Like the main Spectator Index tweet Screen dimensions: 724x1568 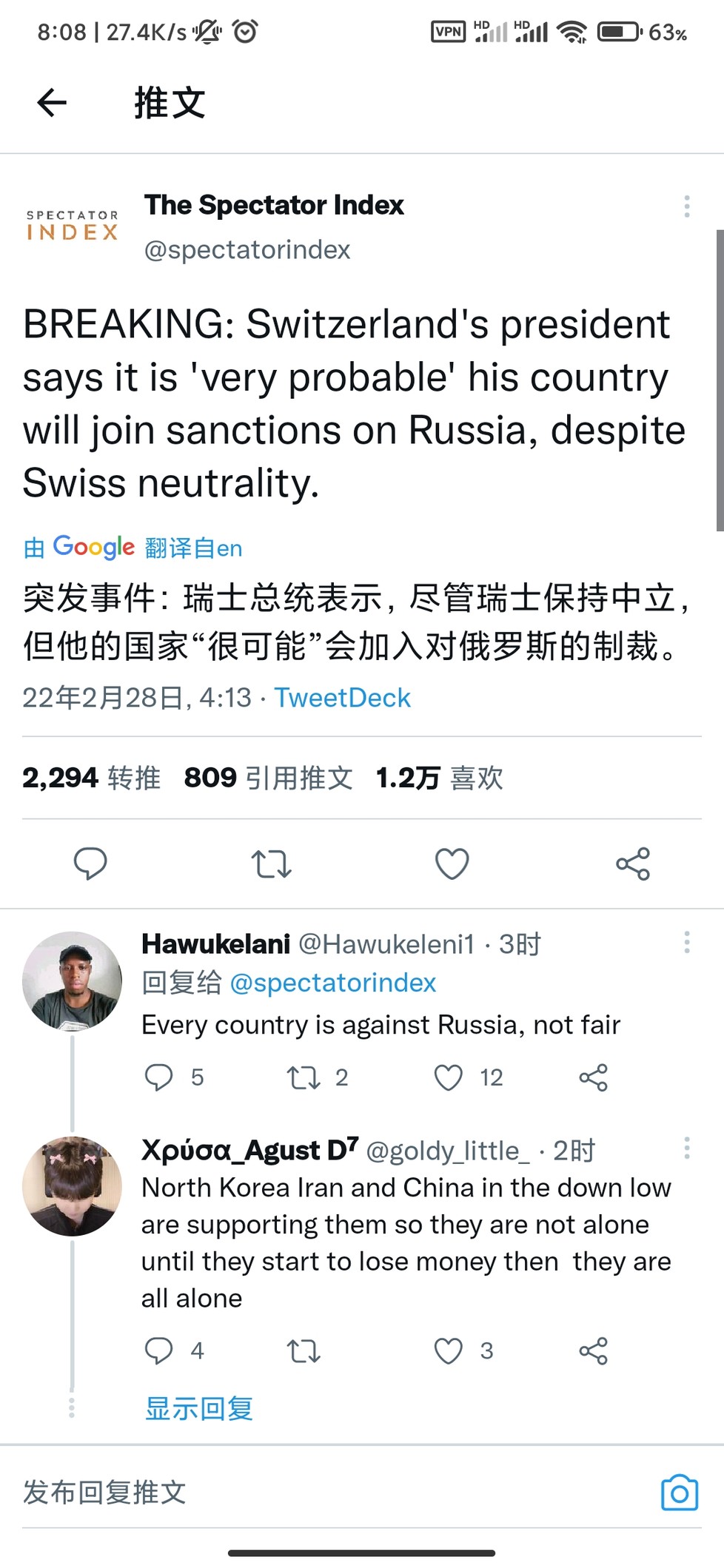coord(452,864)
